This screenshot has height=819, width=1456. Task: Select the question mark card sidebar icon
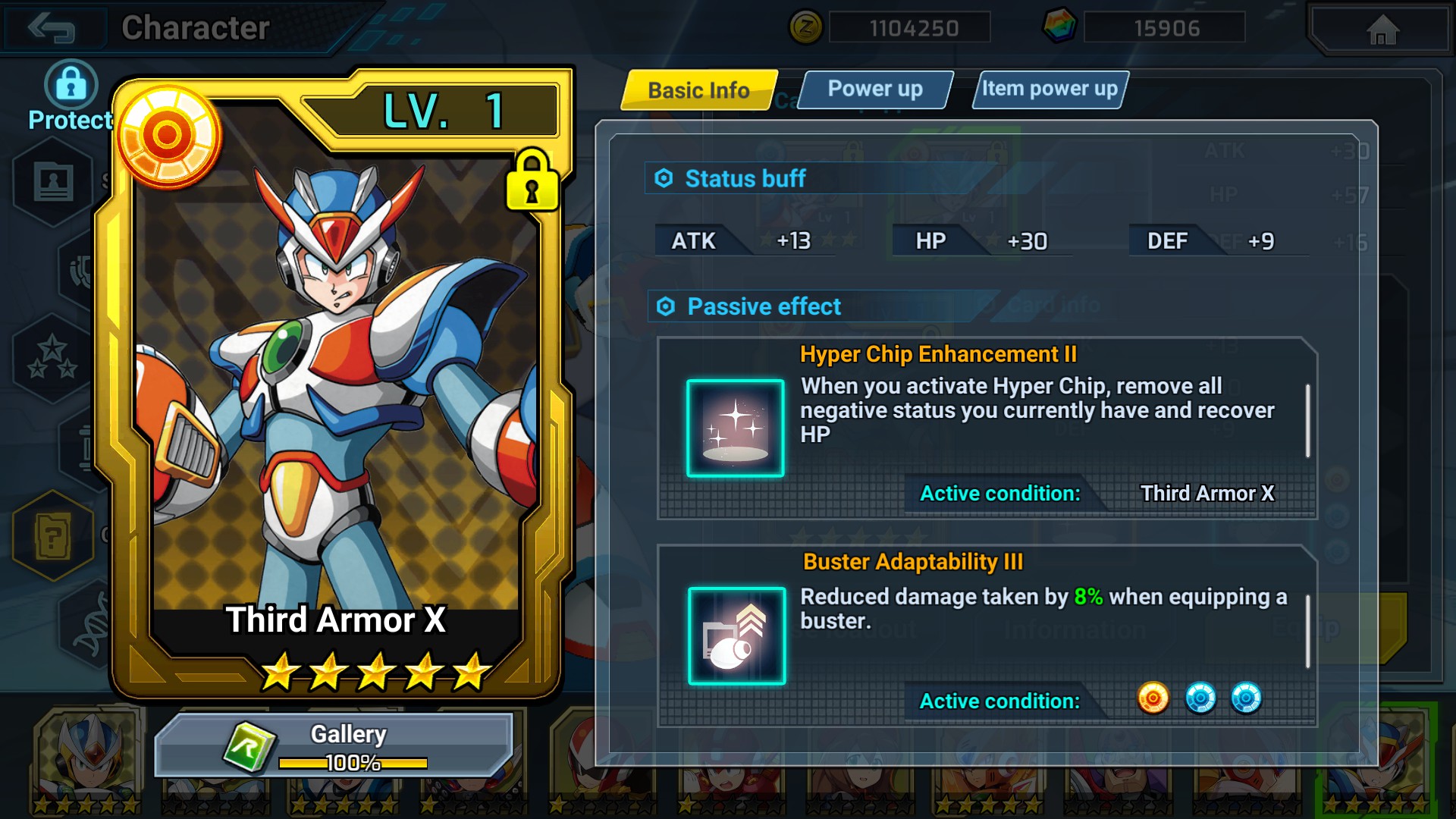pos(53,535)
